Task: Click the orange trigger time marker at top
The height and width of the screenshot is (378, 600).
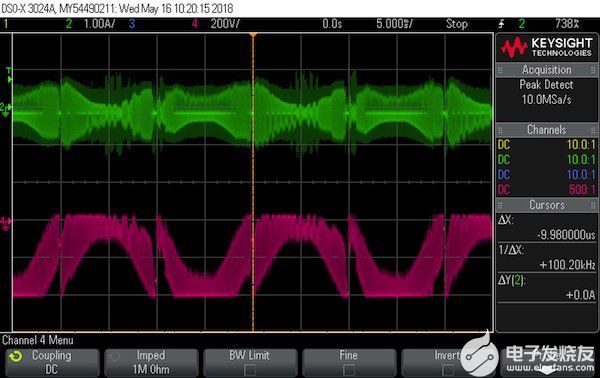Action: pyautogui.click(x=253, y=35)
